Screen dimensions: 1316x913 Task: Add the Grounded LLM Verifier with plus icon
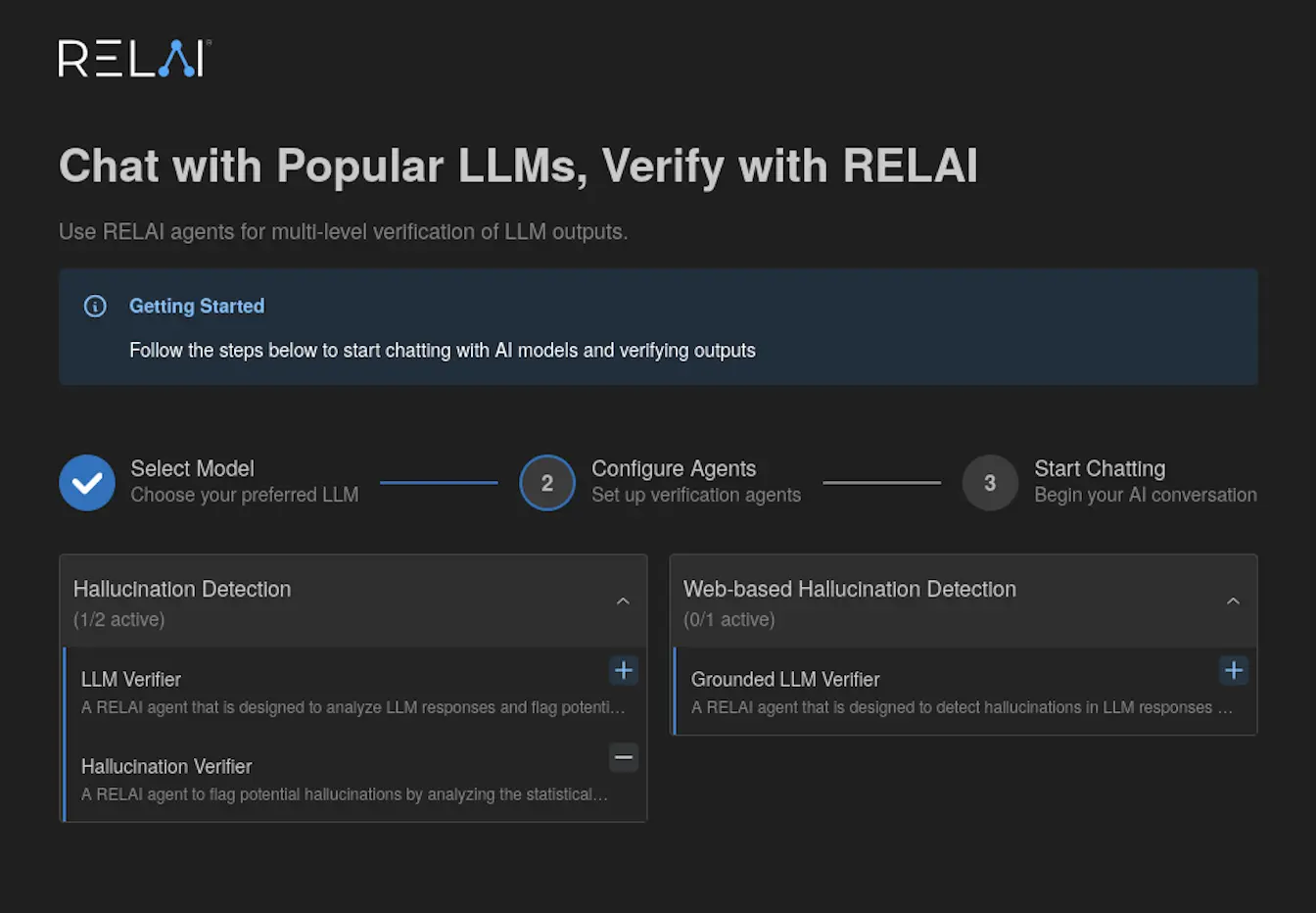pos(1234,670)
